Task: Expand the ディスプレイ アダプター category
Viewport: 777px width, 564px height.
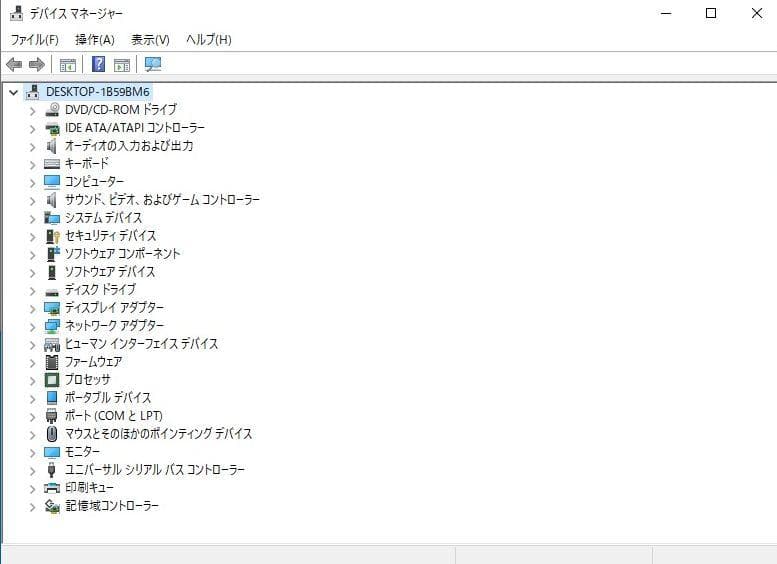Action: click(33, 309)
